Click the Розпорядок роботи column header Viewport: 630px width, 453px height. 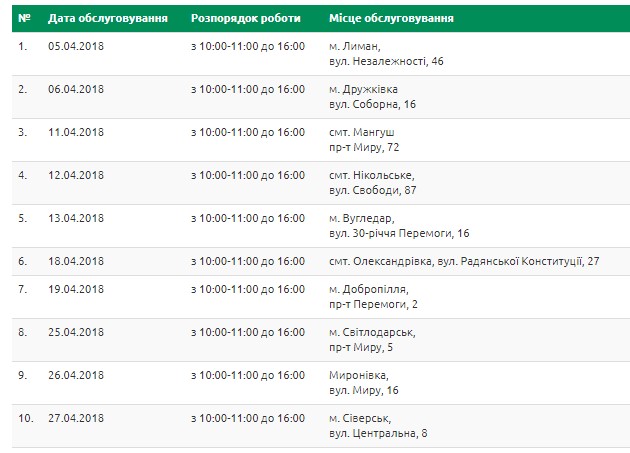(x=245, y=18)
